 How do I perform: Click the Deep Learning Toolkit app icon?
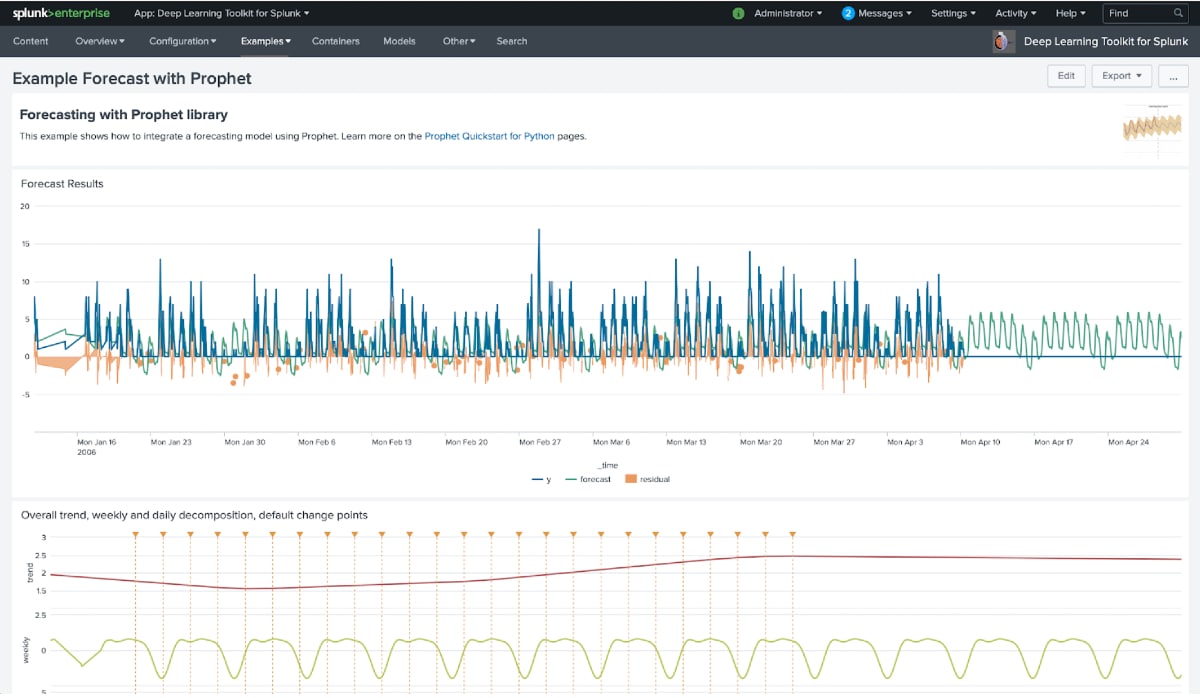(x=1004, y=41)
